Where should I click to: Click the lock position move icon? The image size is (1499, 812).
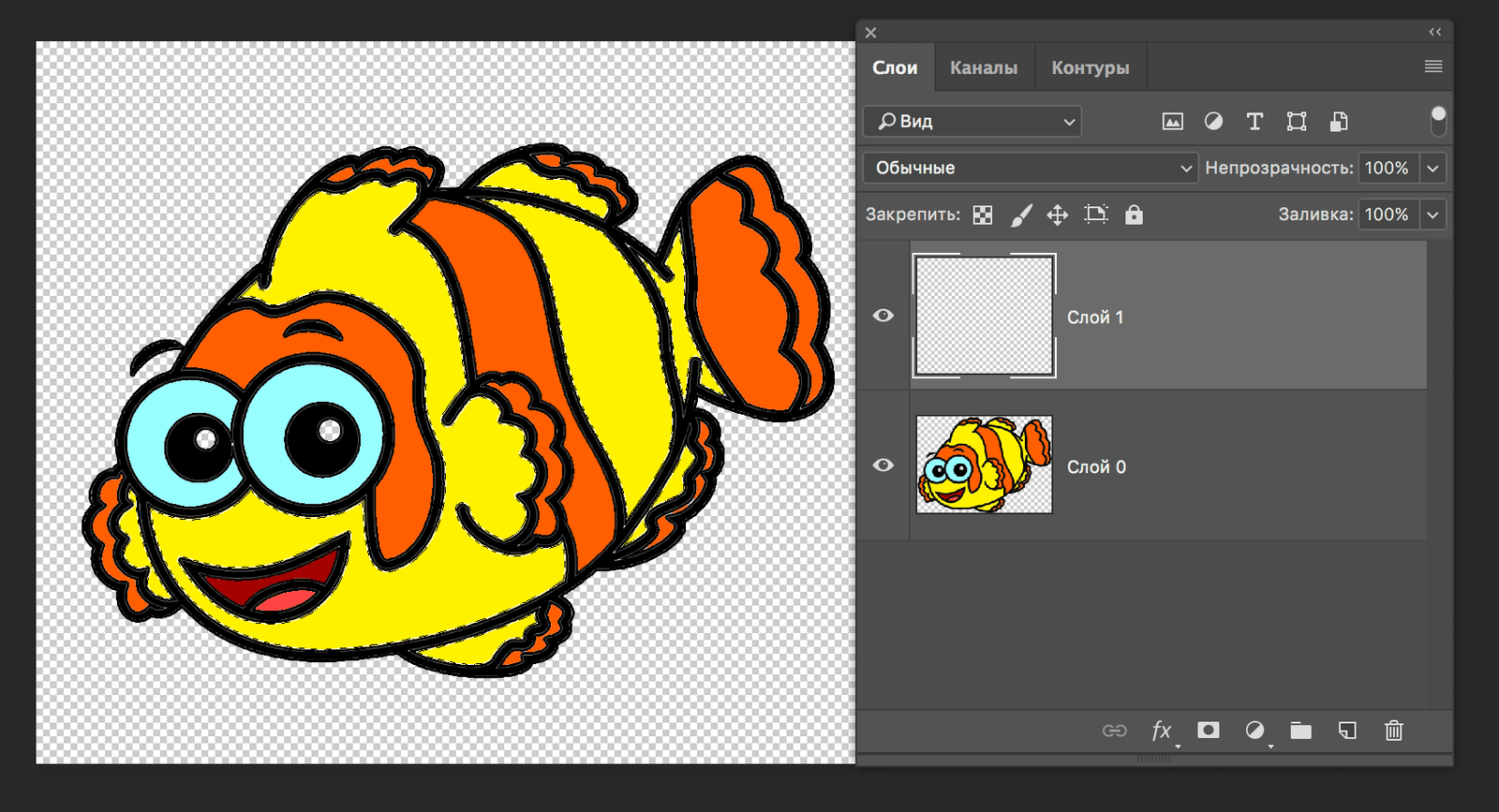point(1058,215)
